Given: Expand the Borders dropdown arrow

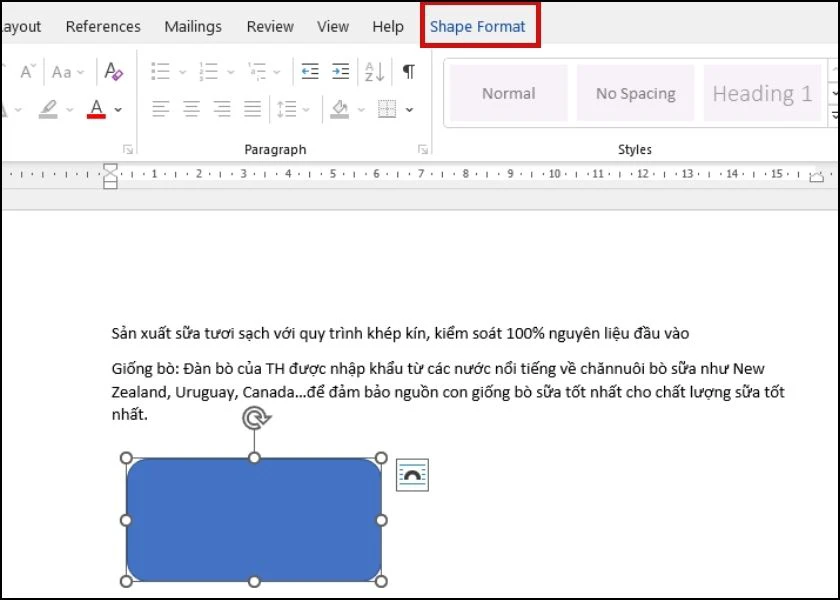Looking at the screenshot, I should (410, 109).
